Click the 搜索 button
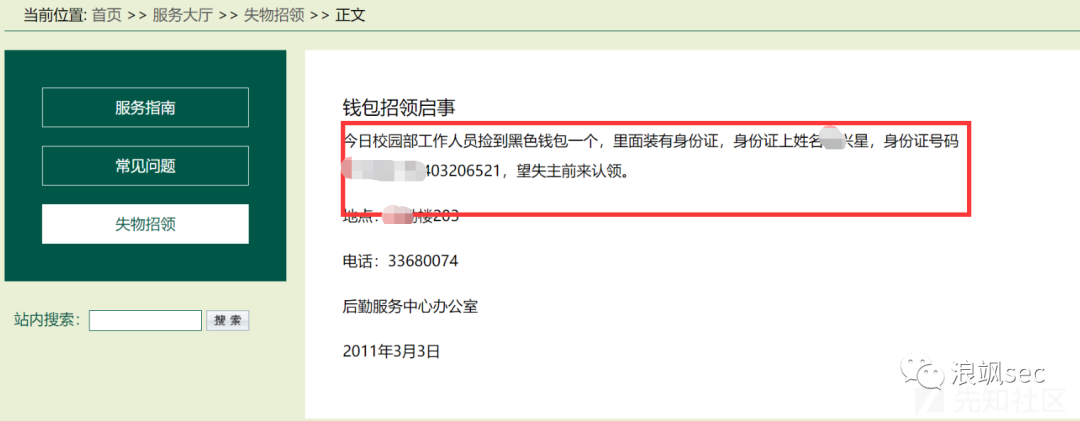The width and height of the screenshot is (1080, 421). [x=228, y=320]
